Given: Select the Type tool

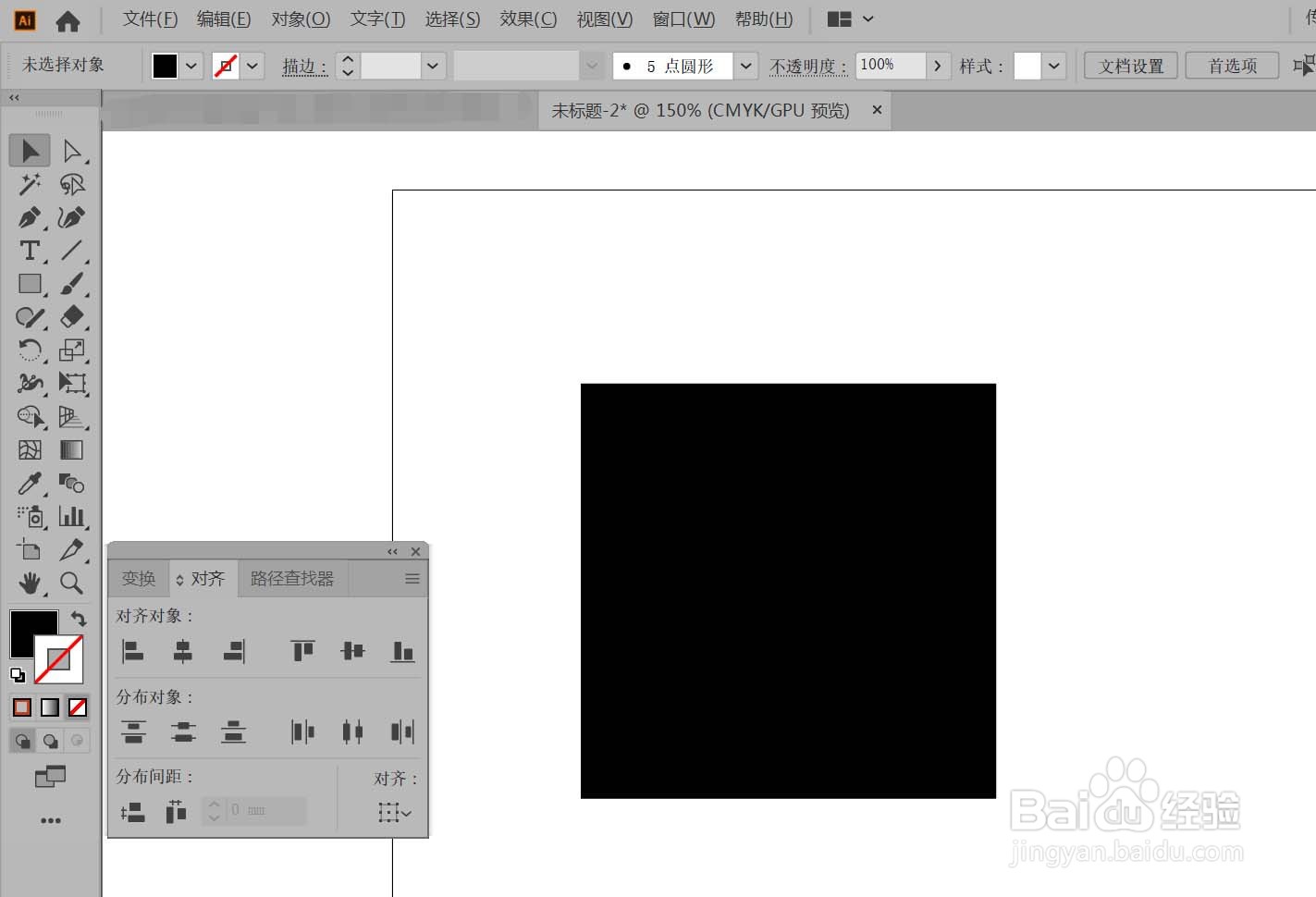Looking at the screenshot, I should pyautogui.click(x=30, y=251).
